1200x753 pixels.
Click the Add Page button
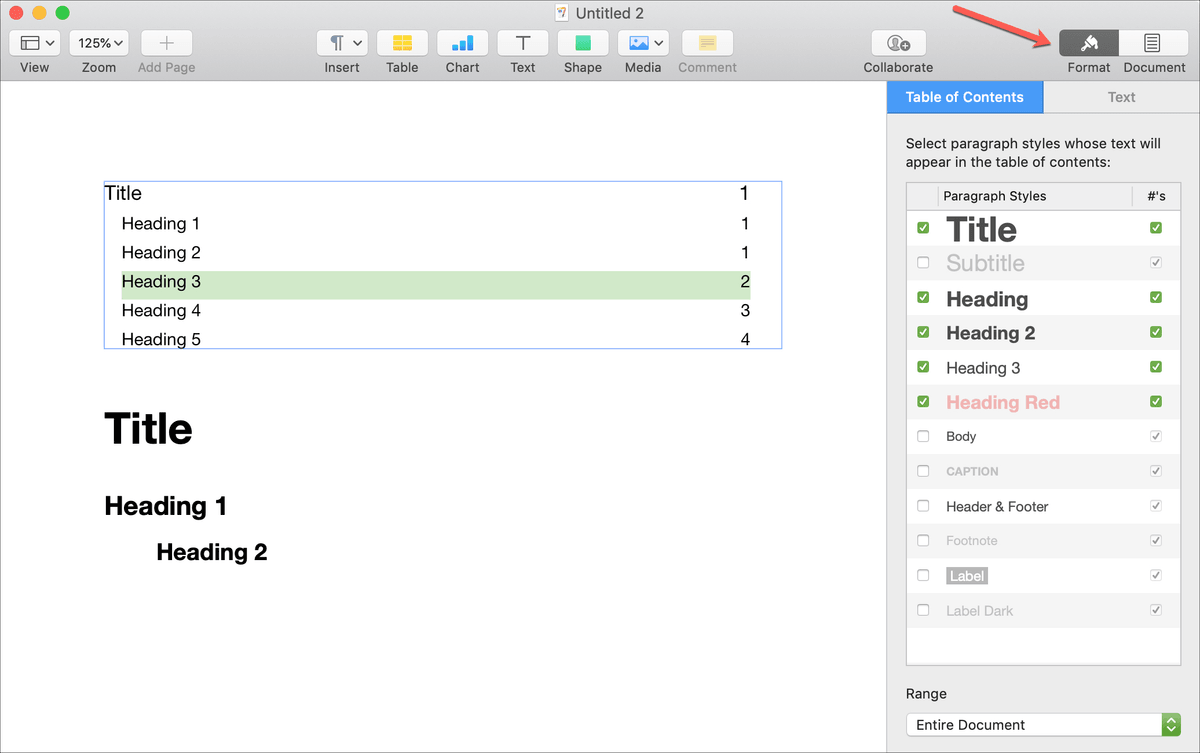(165, 43)
